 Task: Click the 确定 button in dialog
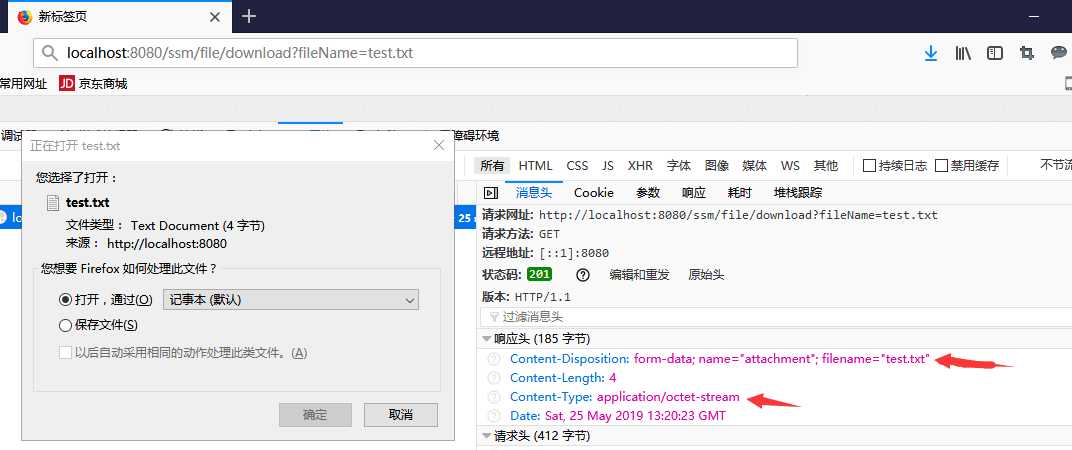(315, 414)
